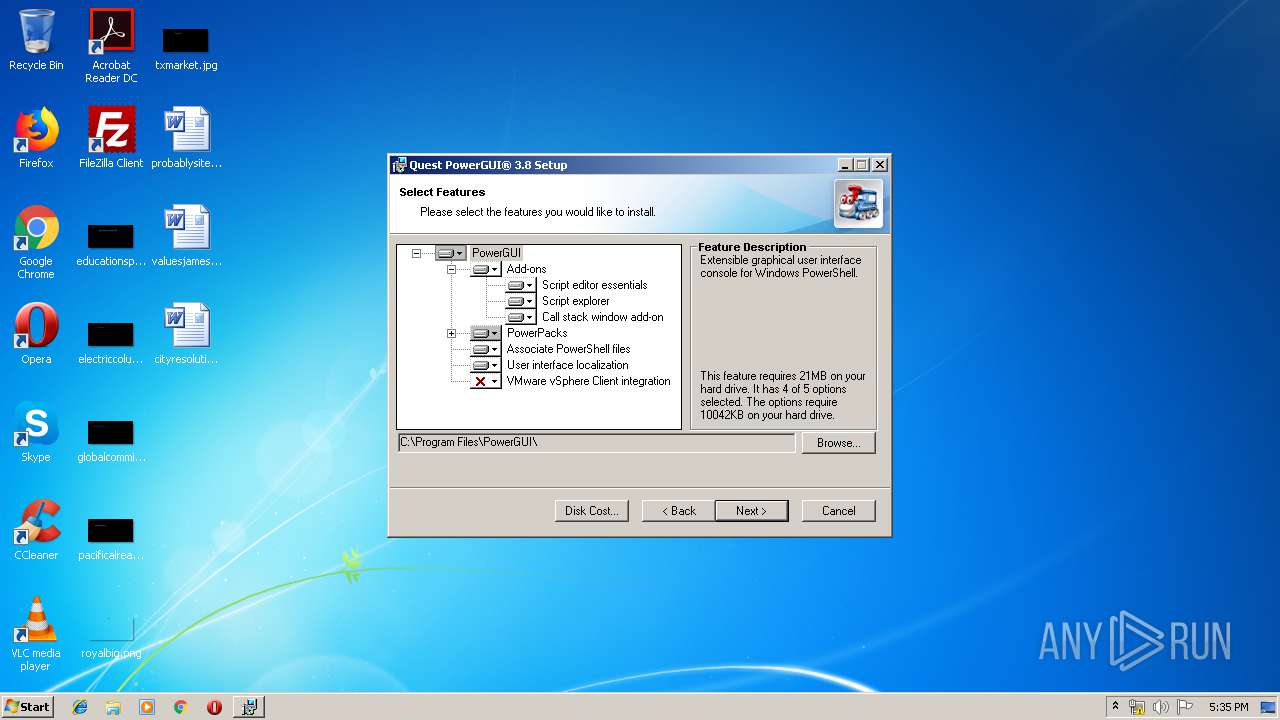Viewport: 1280px width, 720px height.
Task: Open the media player taskbar icon
Action: 147,707
